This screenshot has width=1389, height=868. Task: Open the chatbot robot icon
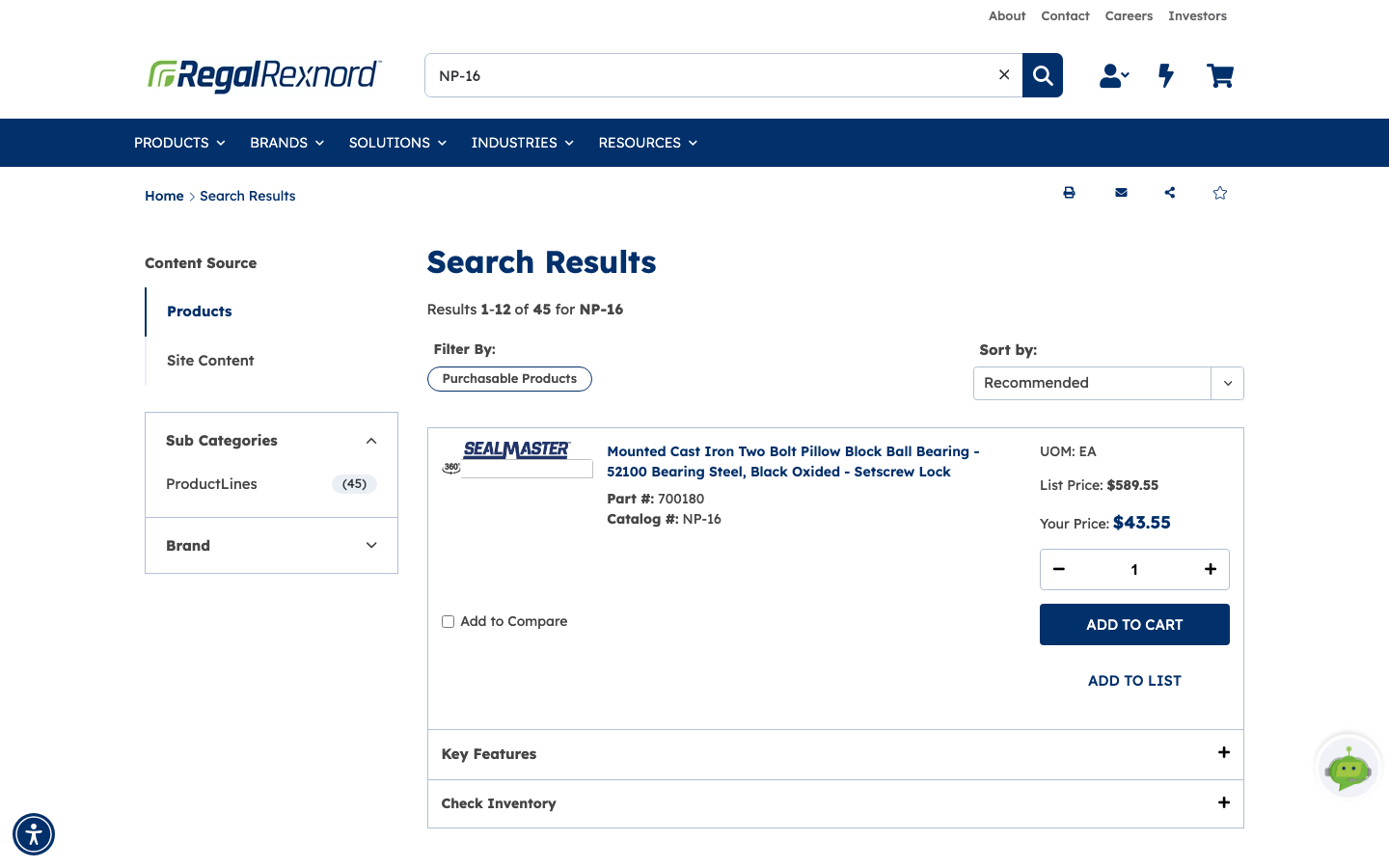click(x=1348, y=768)
